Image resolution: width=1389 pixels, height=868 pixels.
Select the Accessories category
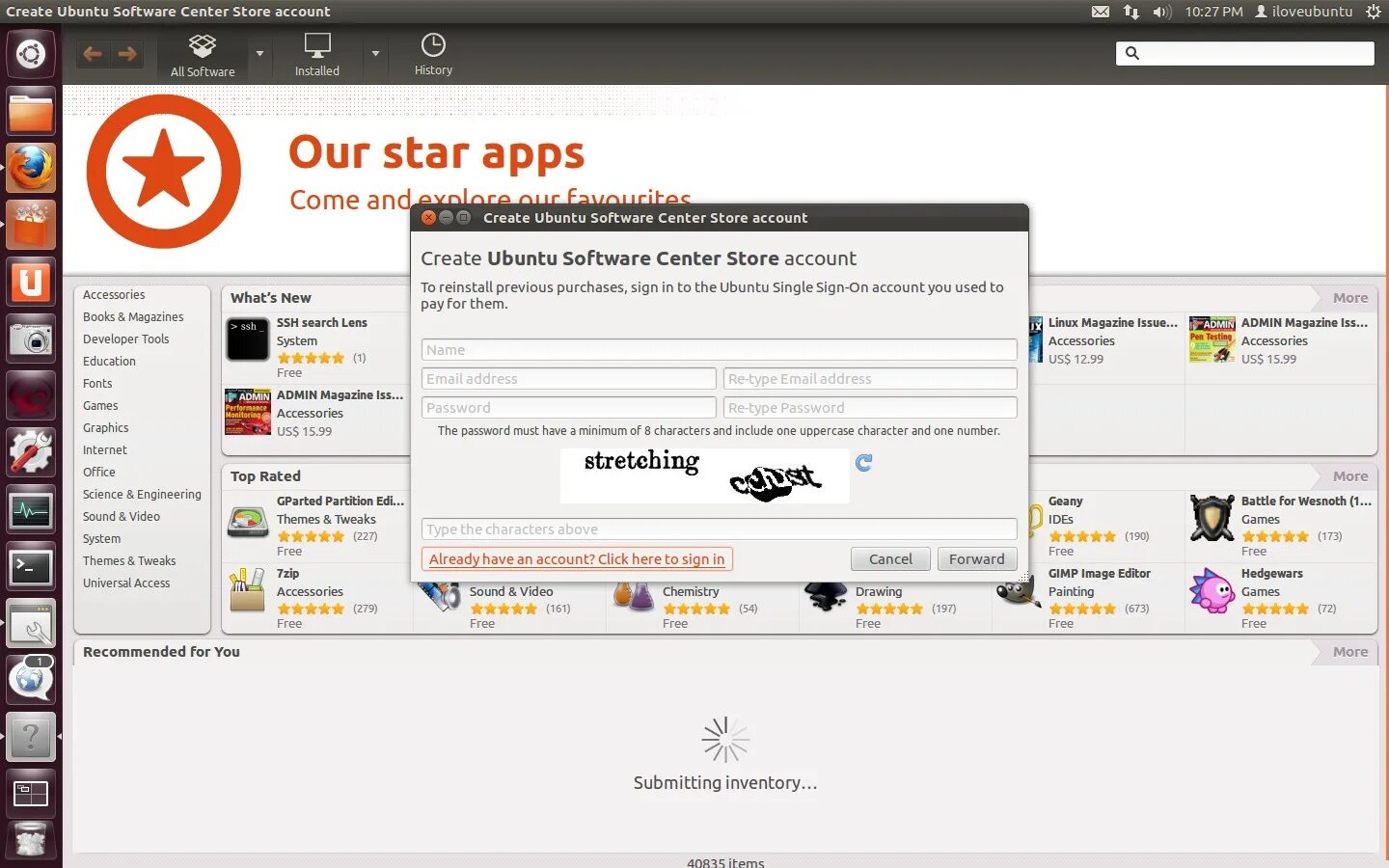[114, 295]
